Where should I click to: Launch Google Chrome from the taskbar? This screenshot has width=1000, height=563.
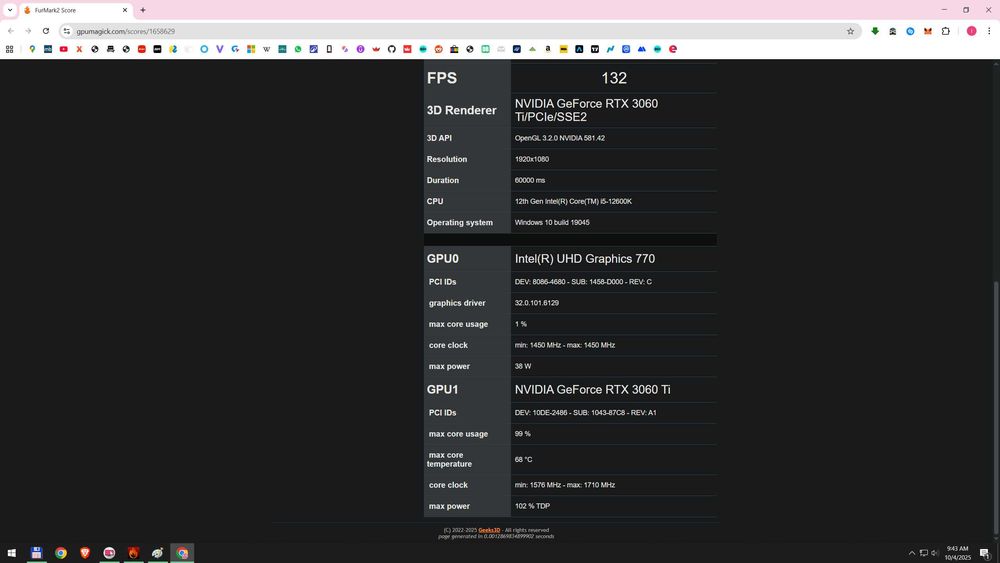point(61,553)
